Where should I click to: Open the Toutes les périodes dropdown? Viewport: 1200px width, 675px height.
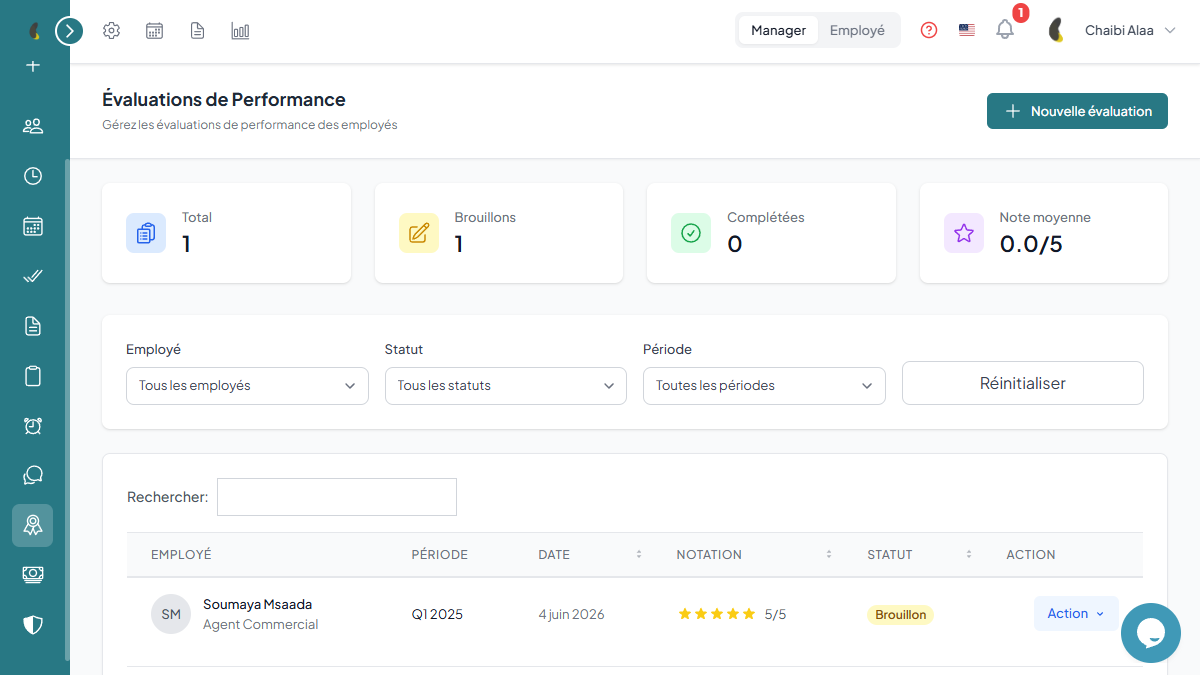point(764,385)
